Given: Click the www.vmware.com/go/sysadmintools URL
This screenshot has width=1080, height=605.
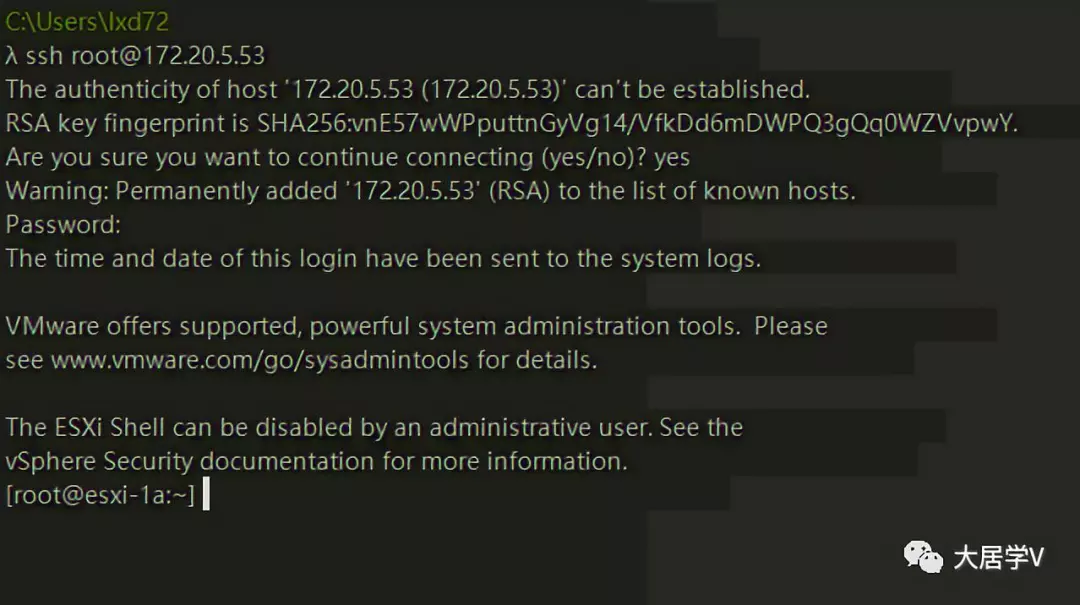Looking at the screenshot, I should [x=259, y=360].
